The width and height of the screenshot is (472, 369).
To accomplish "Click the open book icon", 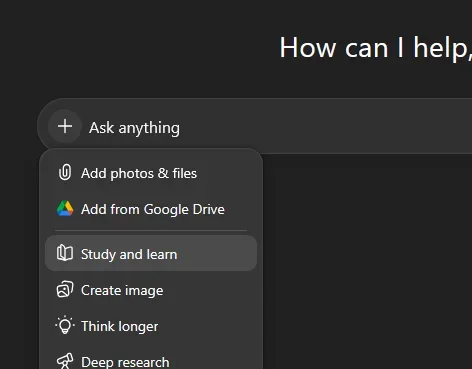I will [65, 253].
